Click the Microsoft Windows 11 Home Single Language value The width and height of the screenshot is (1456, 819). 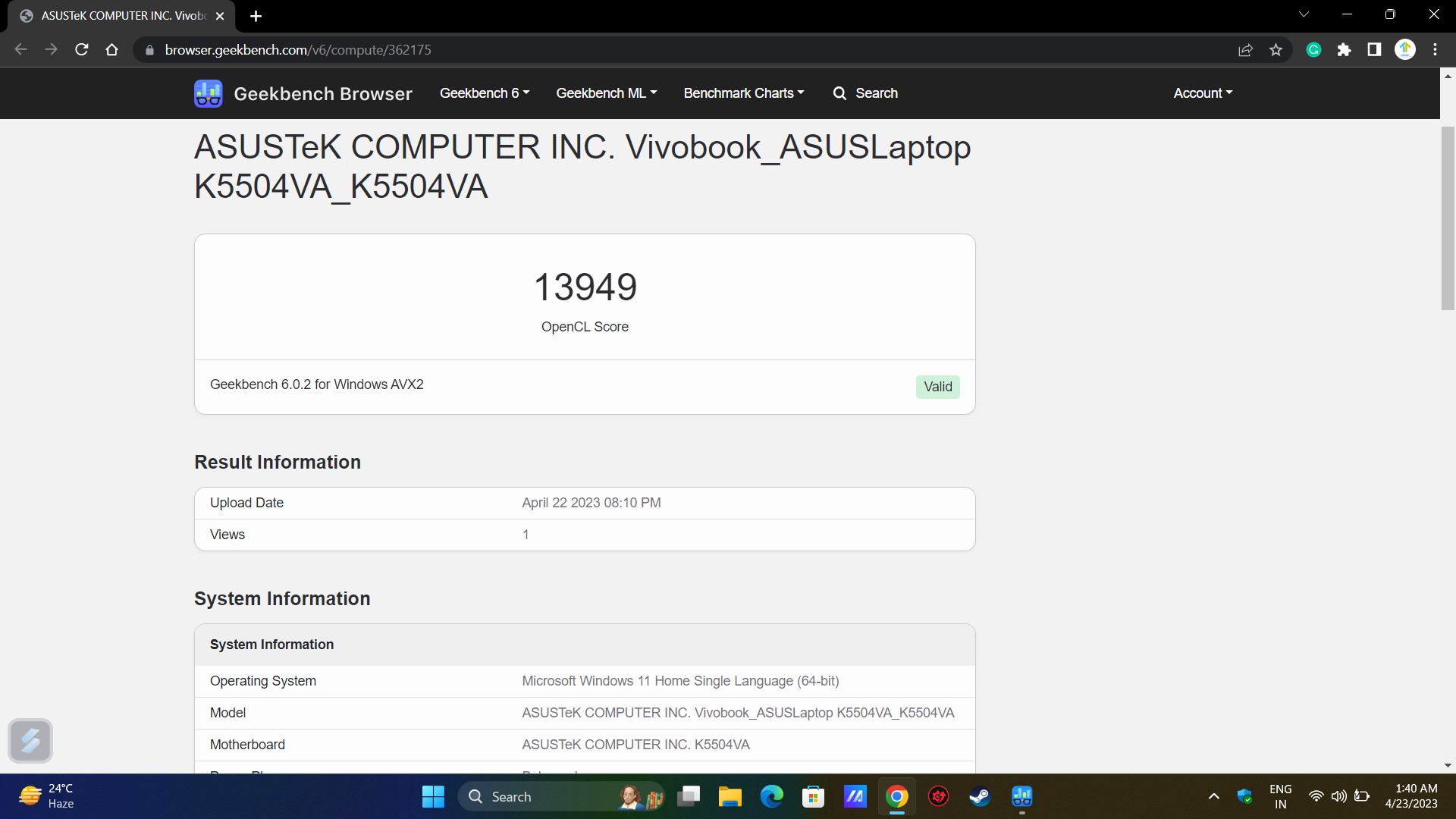click(x=680, y=681)
